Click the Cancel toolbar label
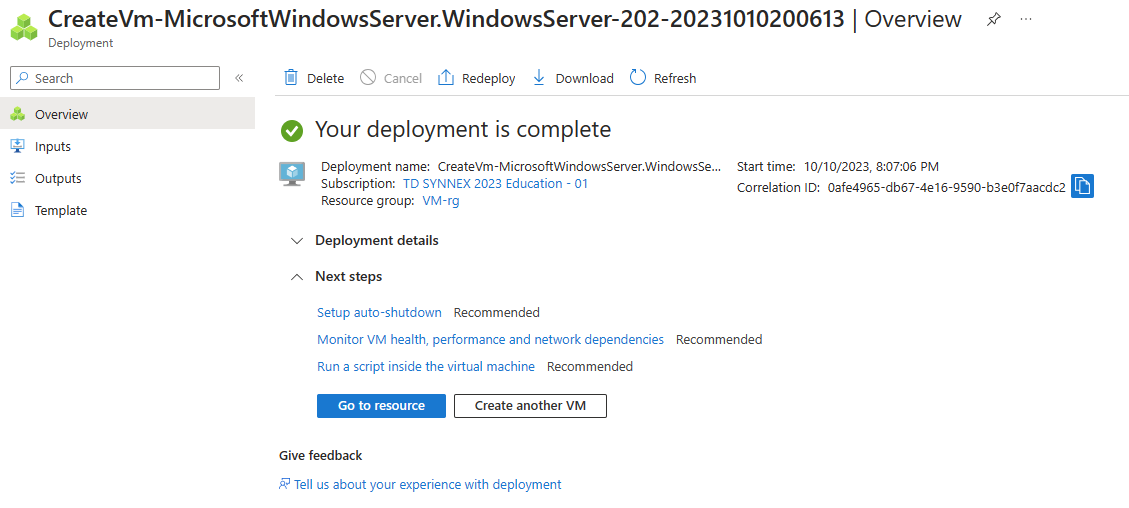Screen dimensions: 1129x508 click(x=402, y=78)
